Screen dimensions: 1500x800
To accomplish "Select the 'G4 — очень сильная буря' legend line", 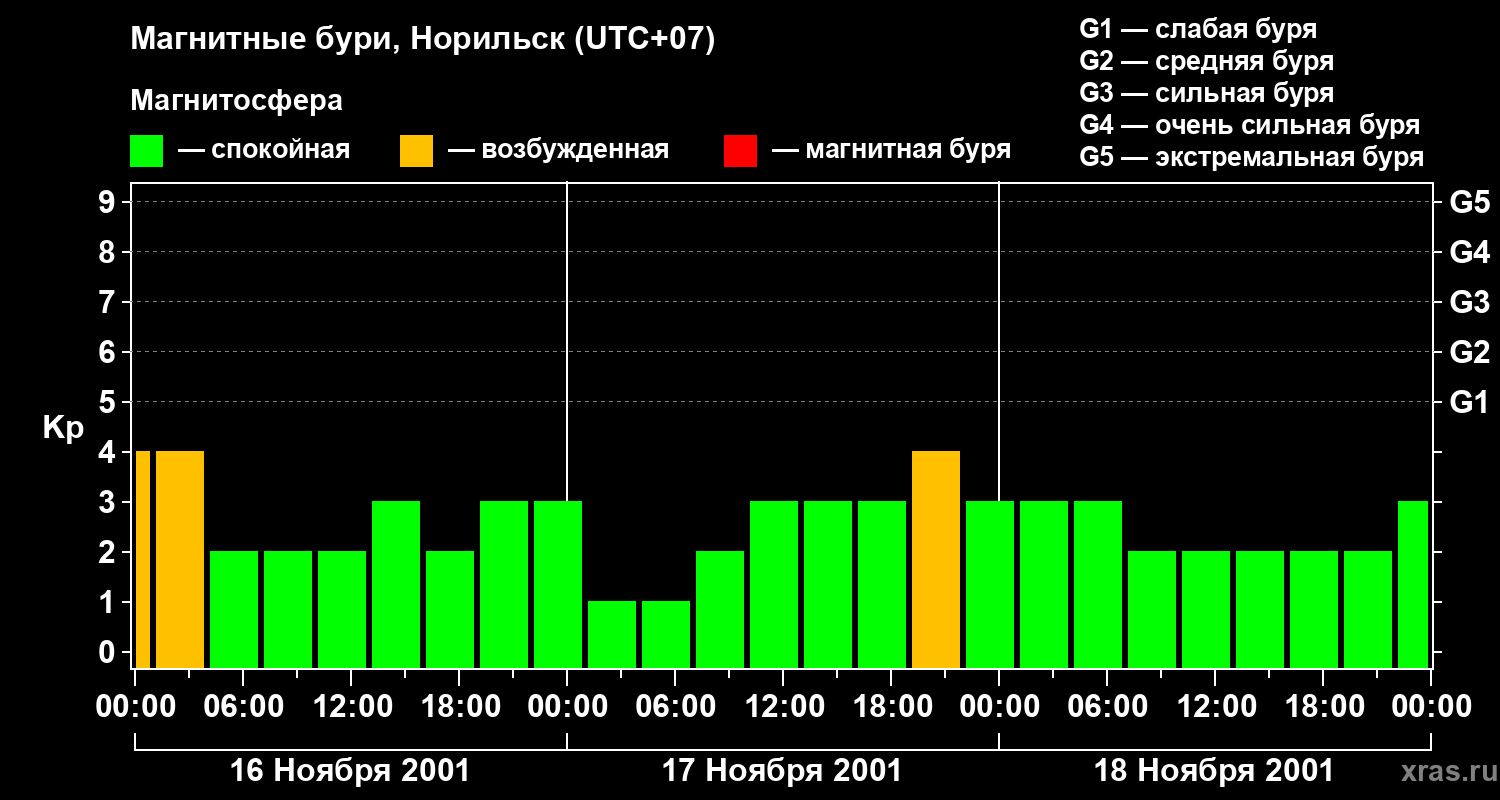I will tap(1250, 125).
